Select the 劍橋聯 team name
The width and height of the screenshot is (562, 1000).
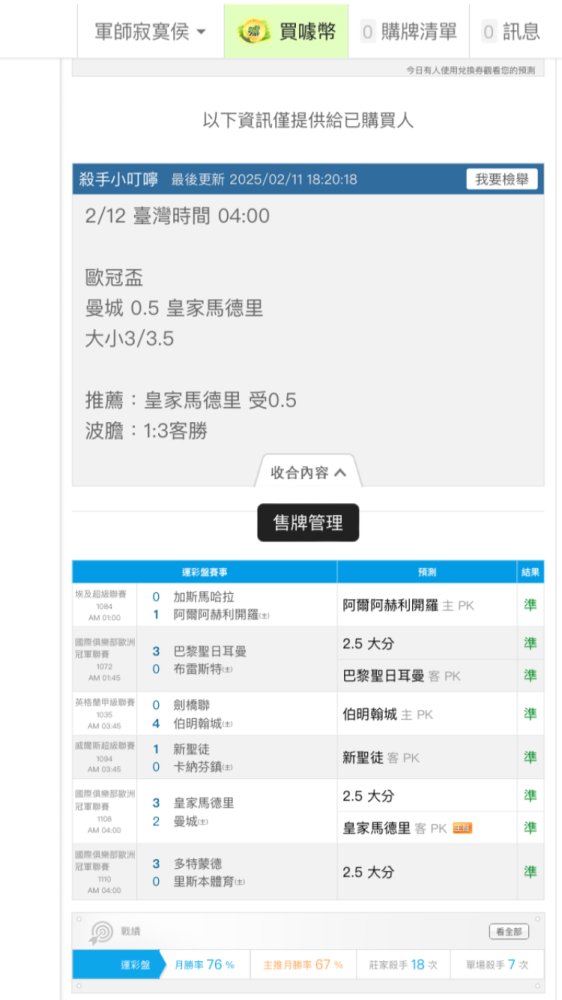tap(191, 705)
